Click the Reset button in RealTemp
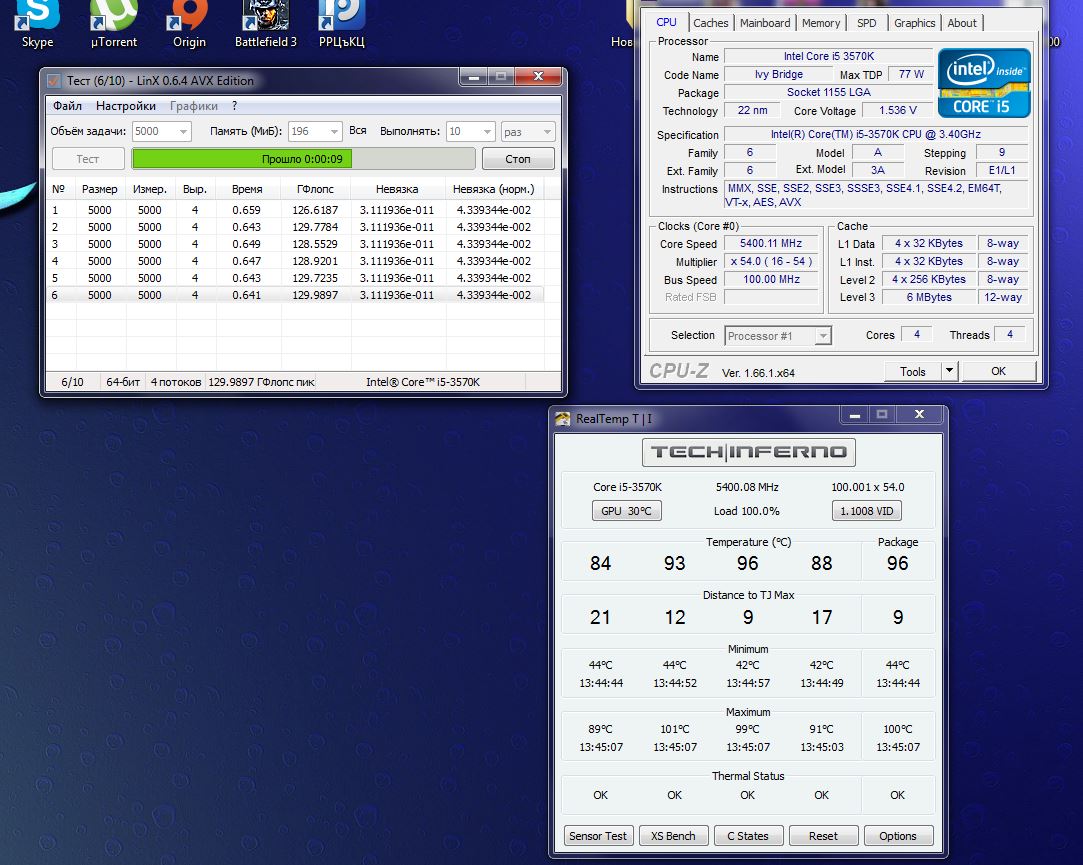The image size is (1083, 865). click(823, 836)
